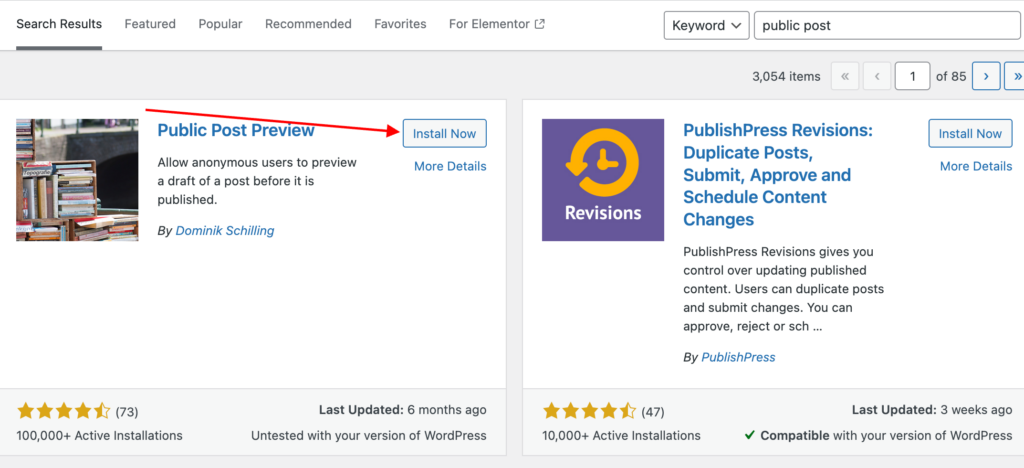
Task: View More Details for Public Post Preview
Action: point(450,166)
